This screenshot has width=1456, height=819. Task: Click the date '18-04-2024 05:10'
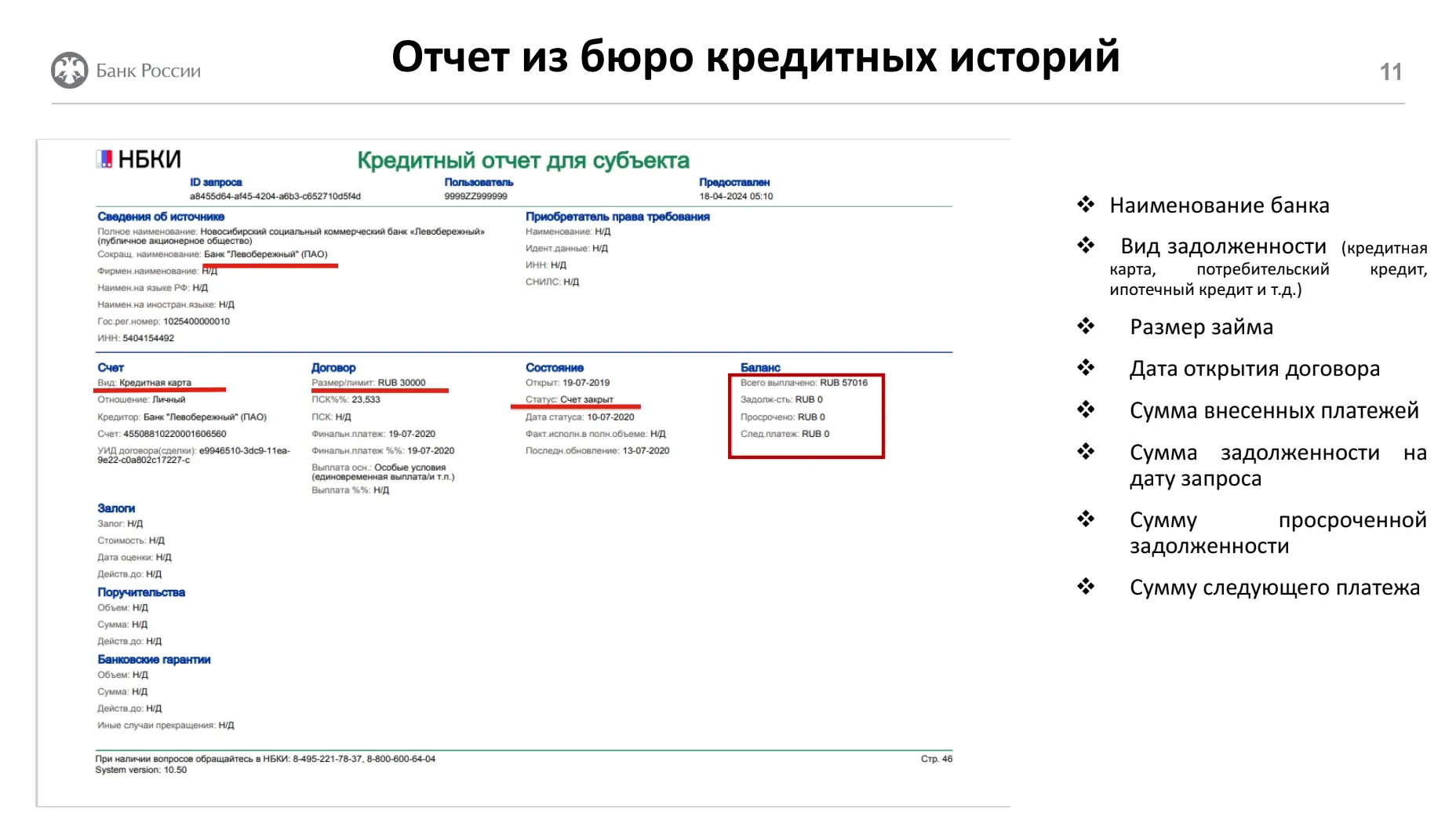[736, 196]
